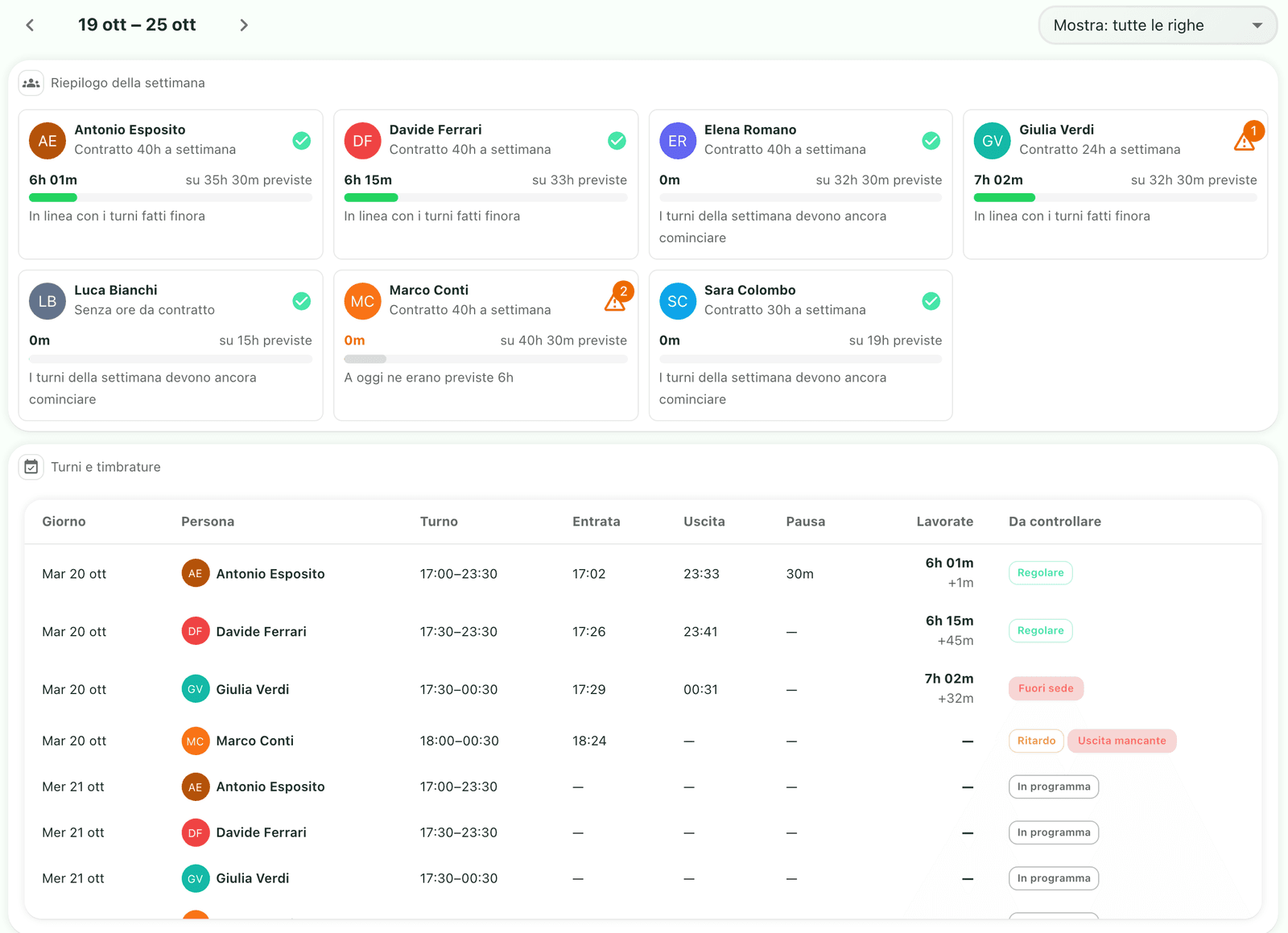Click Antonio Esposito's green checkmark status icon
Viewport: 1288px width, 933px height.
coord(302,141)
